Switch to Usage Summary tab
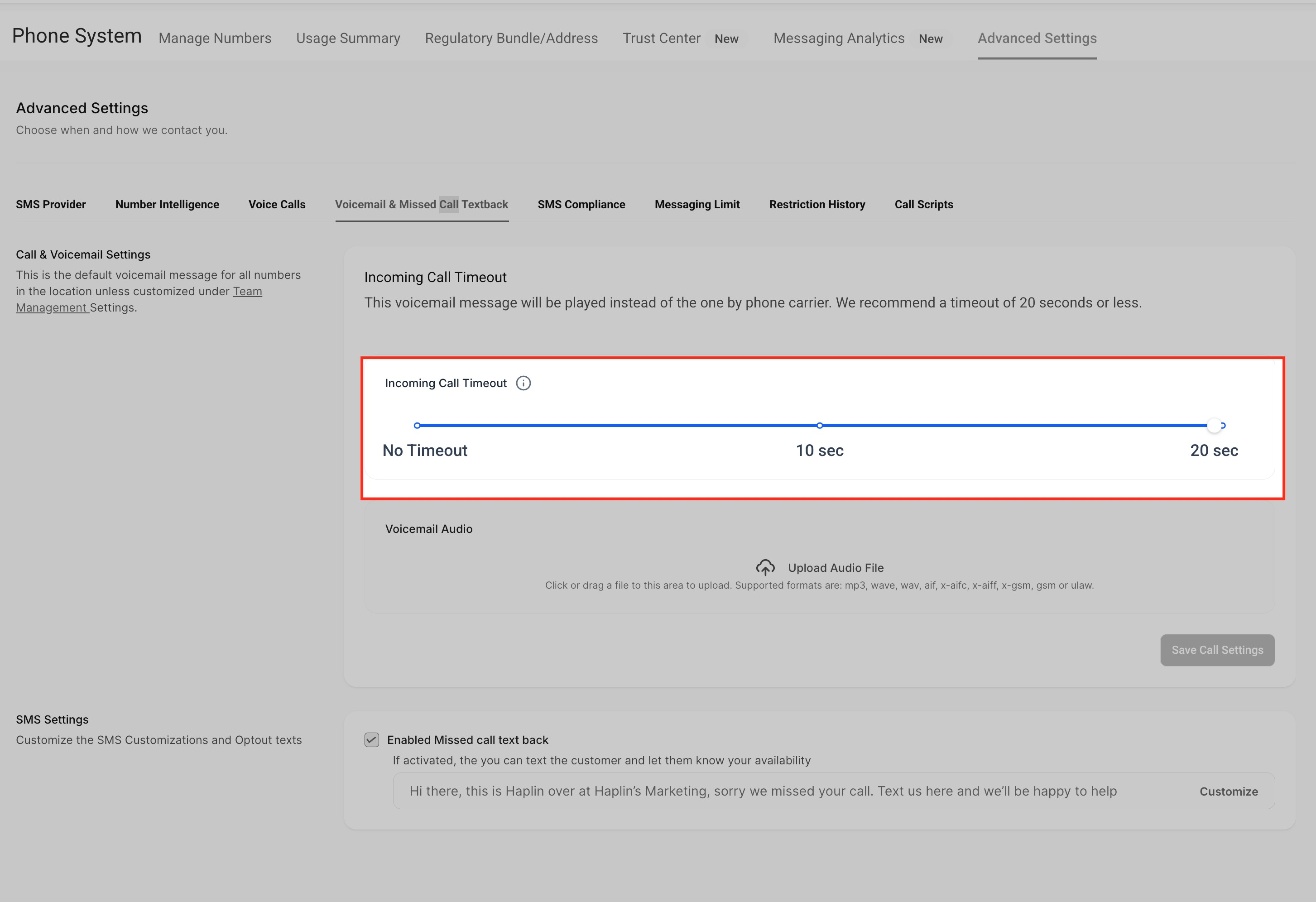This screenshot has height=902, width=1316. tap(348, 38)
